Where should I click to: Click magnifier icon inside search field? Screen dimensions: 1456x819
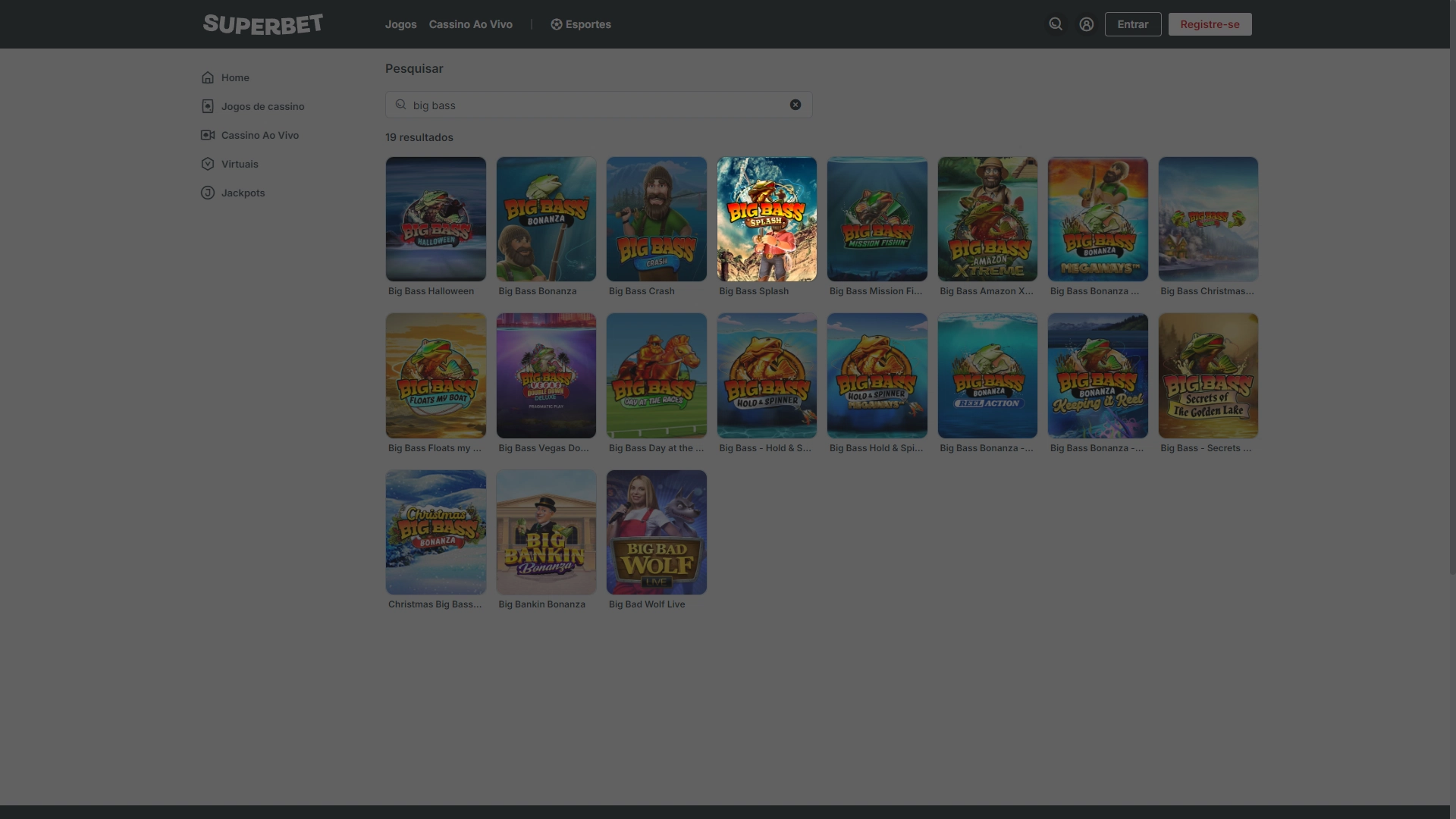click(x=400, y=105)
